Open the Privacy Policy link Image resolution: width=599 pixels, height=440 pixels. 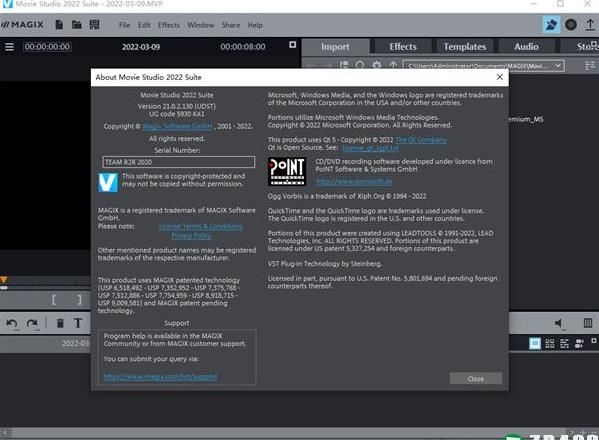pos(191,236)
